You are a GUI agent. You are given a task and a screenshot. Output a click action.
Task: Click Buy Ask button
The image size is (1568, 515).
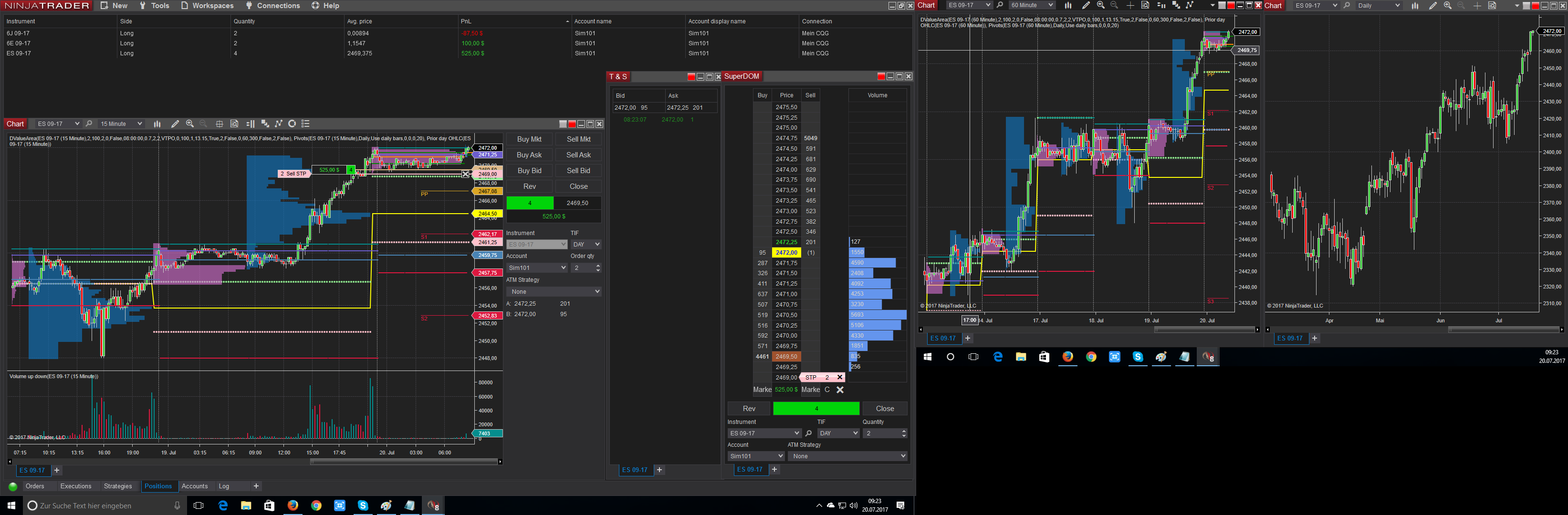click(x=530, y=155)
